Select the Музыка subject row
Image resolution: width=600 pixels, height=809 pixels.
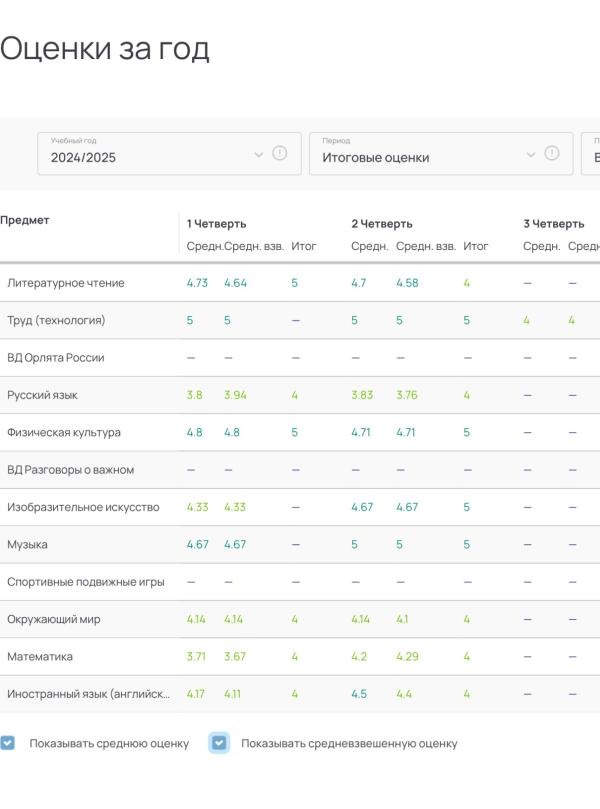[x=300, y=544]
